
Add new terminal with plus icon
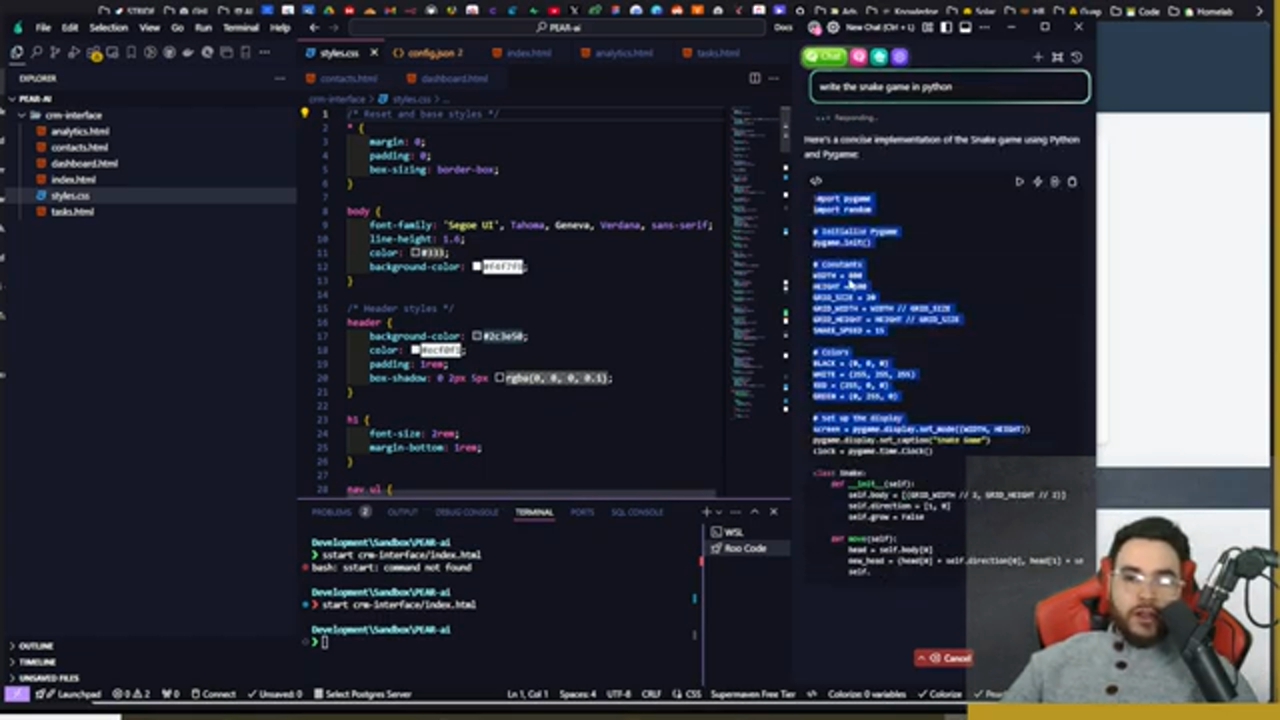(x=706, y=512)
